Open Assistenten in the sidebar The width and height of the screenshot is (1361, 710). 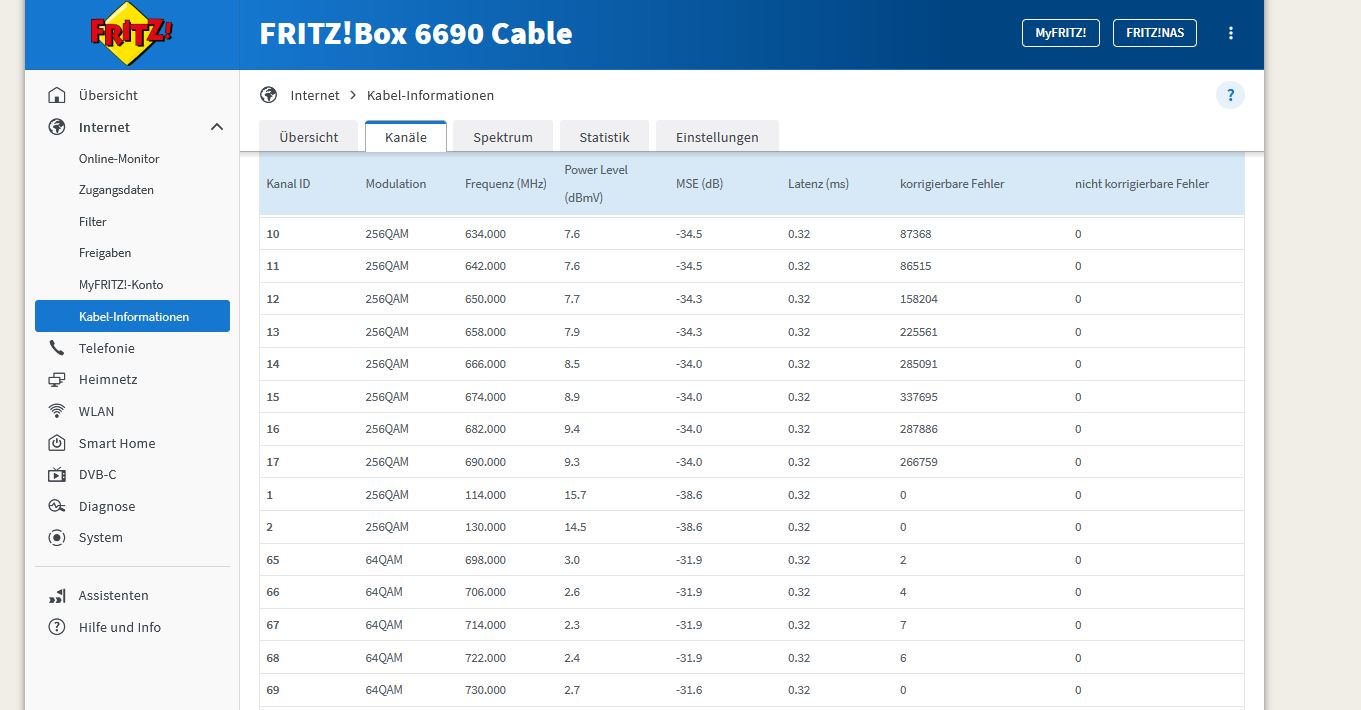(113, 596)
